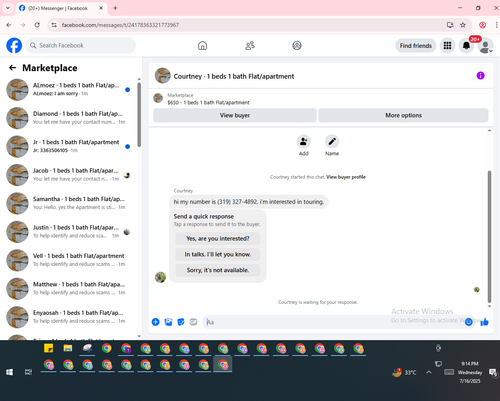The height and width of the screenshot is (401, 500).
Task: Open the Friends icon in top navigation
Action: [250, 46]
